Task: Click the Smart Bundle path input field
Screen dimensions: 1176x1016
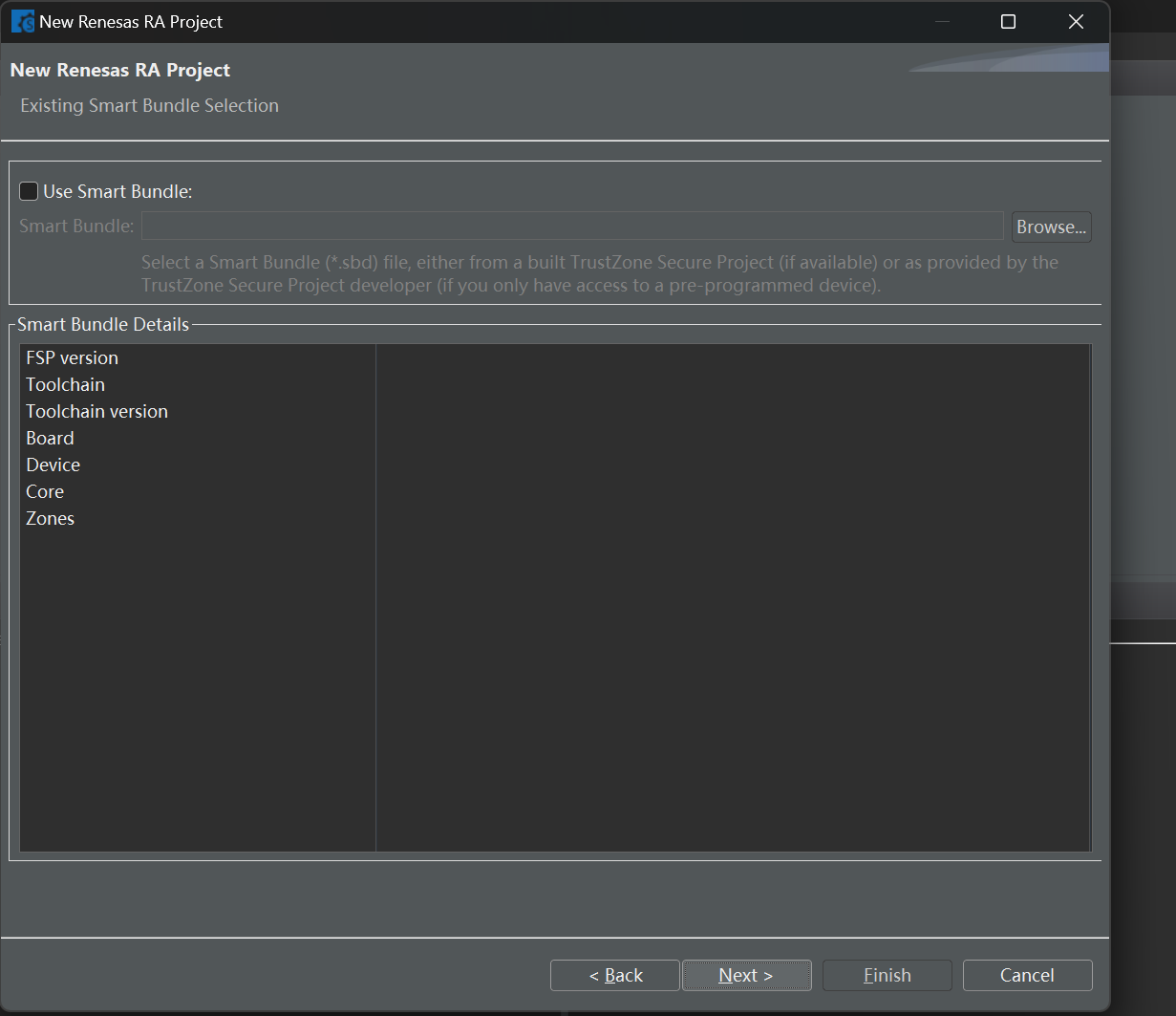Action: tap(572, 226)
